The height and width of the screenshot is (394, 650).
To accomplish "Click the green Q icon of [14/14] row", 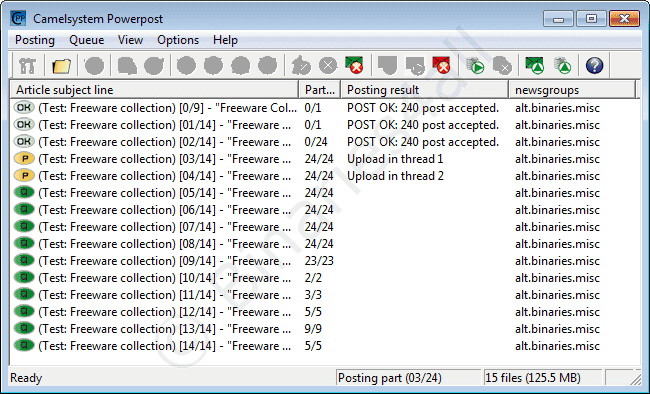I will click(x=24, y=346).
